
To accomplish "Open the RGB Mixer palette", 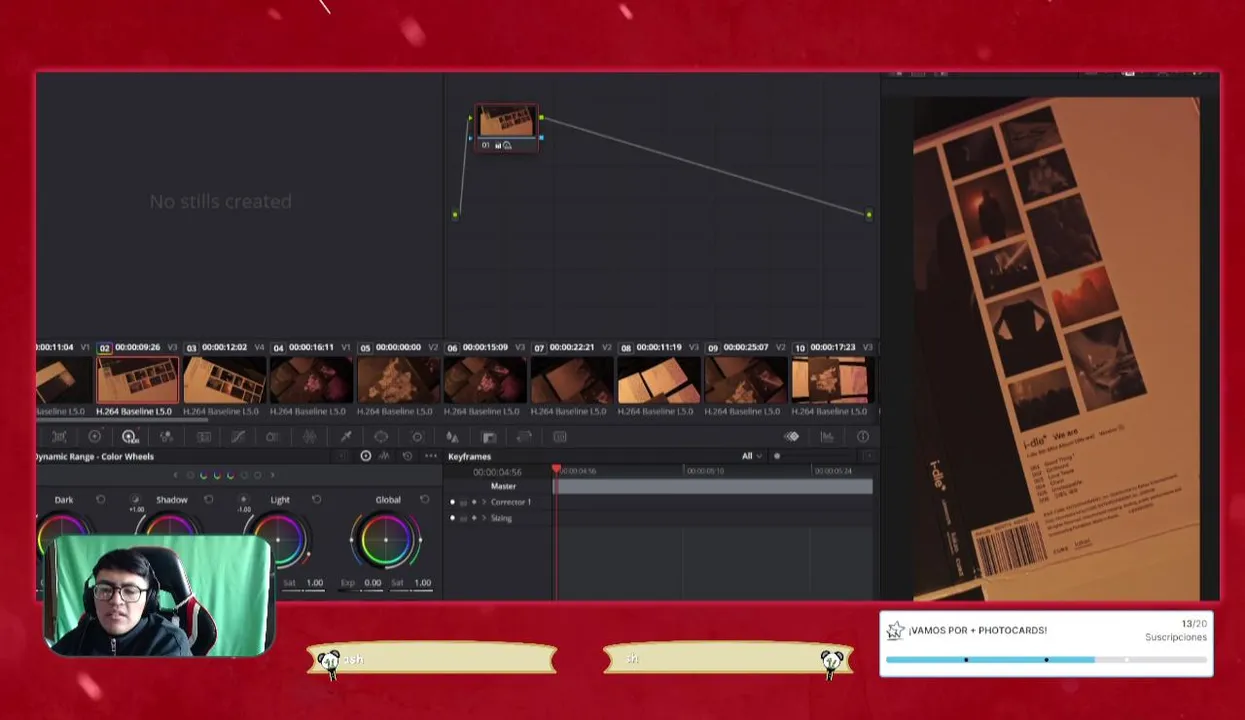I will pyautogui.click(x=166, y=436).
